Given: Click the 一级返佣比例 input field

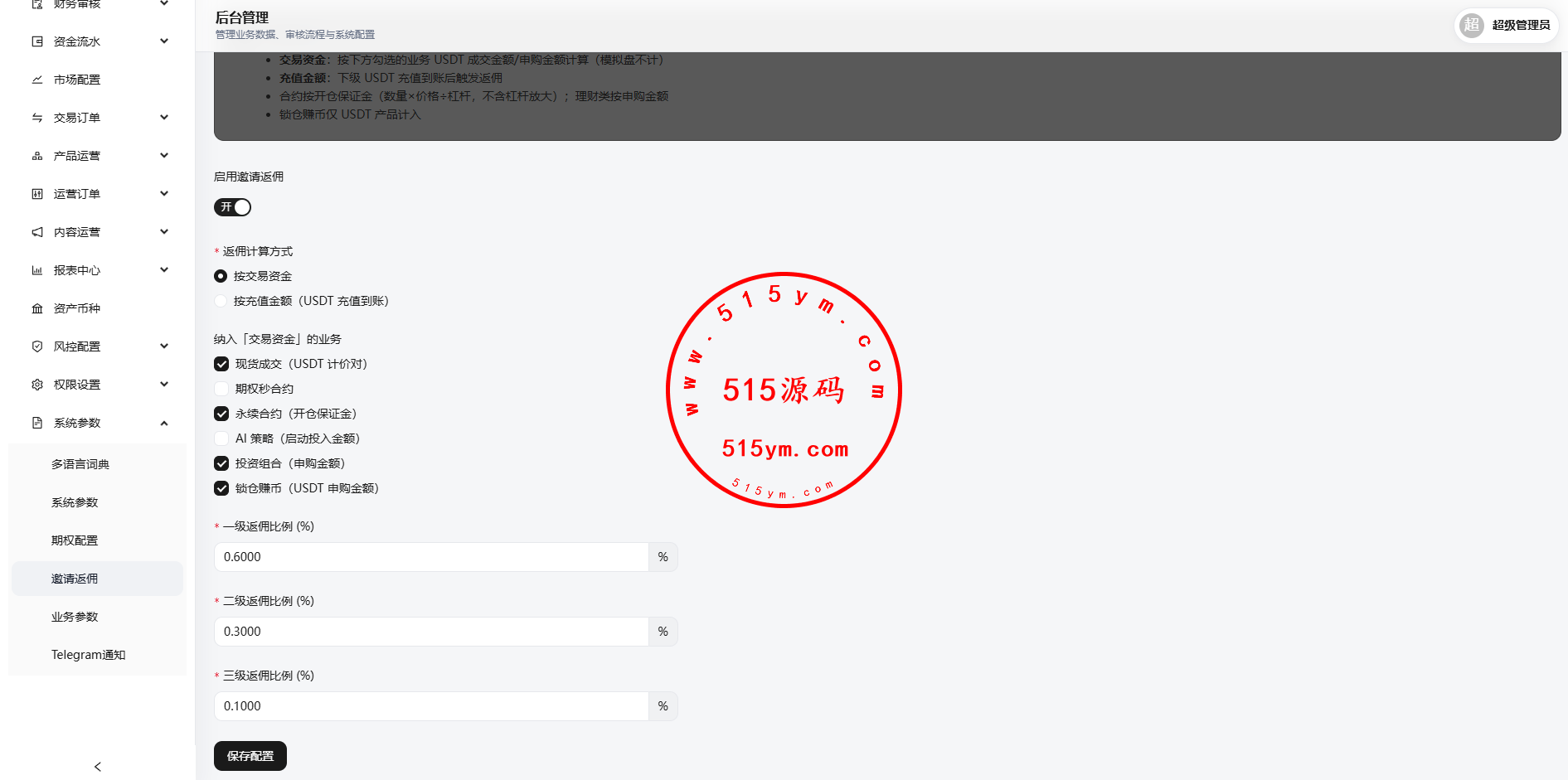Looking at the screenshot, I should tap(431, 557).
